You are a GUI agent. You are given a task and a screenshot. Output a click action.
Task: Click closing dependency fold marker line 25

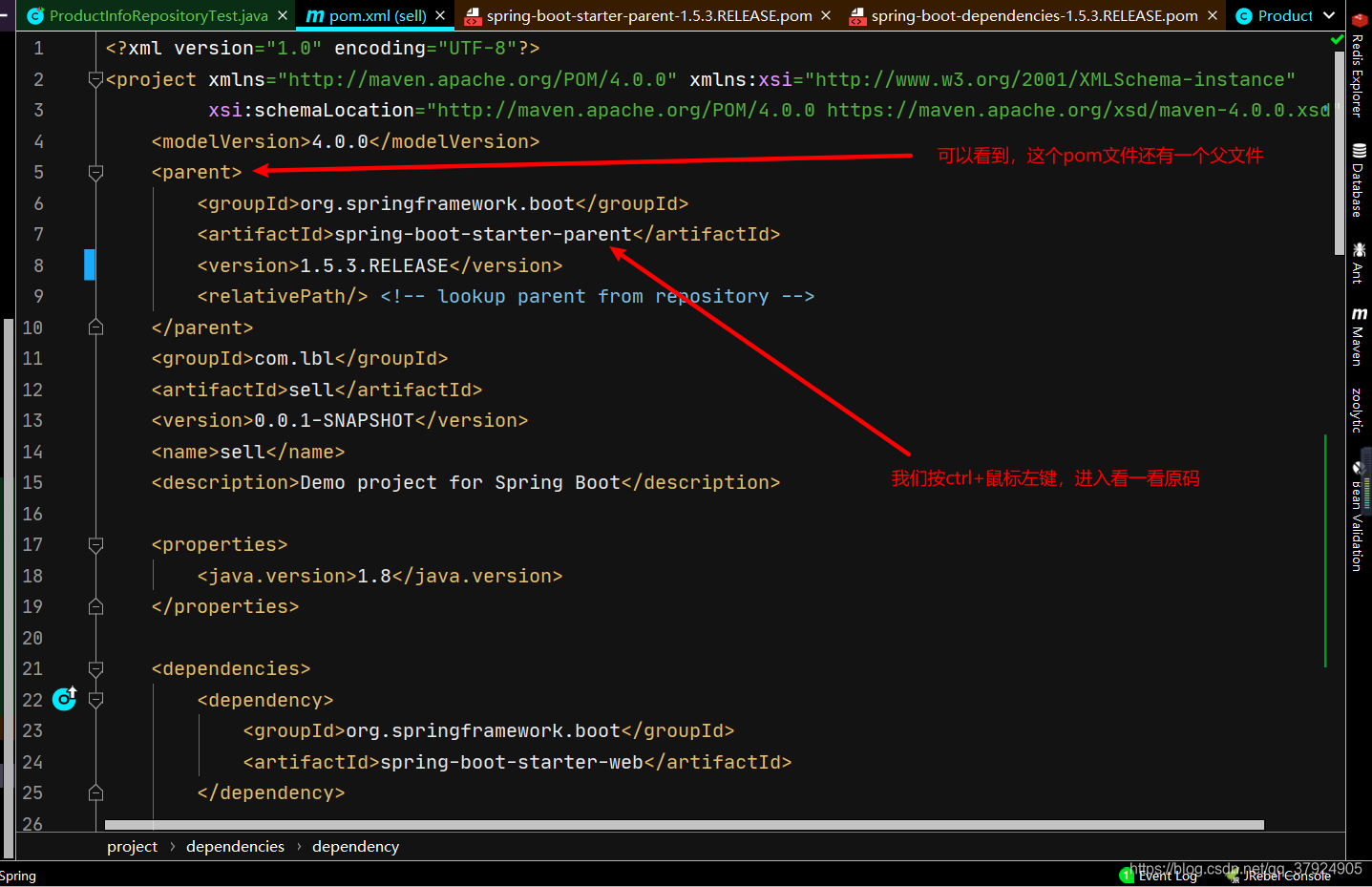tap(95, 792)
